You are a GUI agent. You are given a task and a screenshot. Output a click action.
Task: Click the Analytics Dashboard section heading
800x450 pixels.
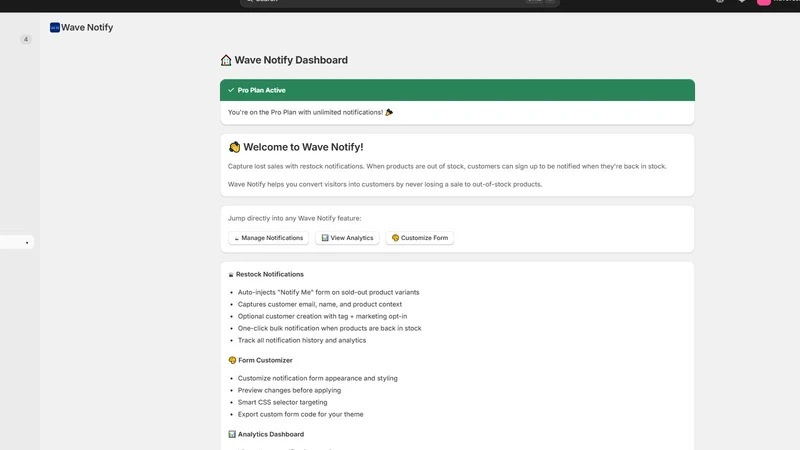(x=271, y=434)
